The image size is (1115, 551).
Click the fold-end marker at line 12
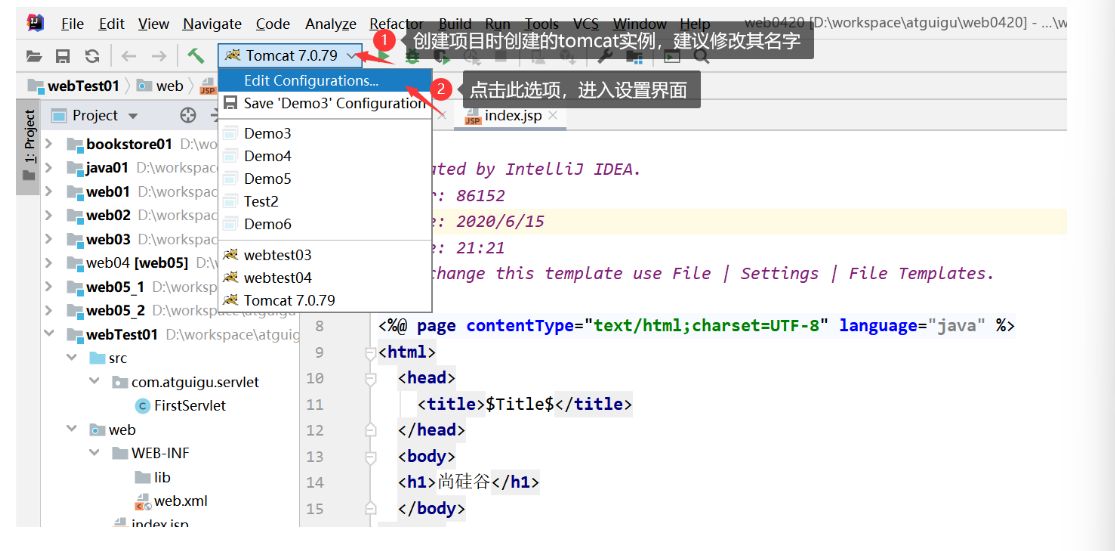point(369,430)
